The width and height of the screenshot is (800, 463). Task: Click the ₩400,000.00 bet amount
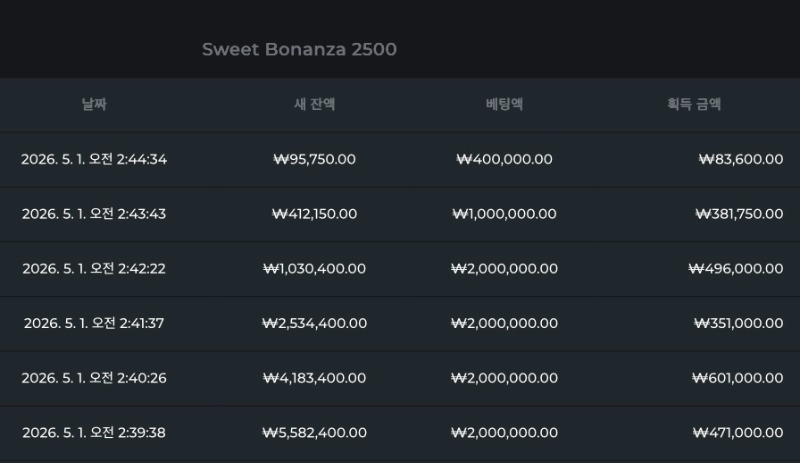(504, 159)
